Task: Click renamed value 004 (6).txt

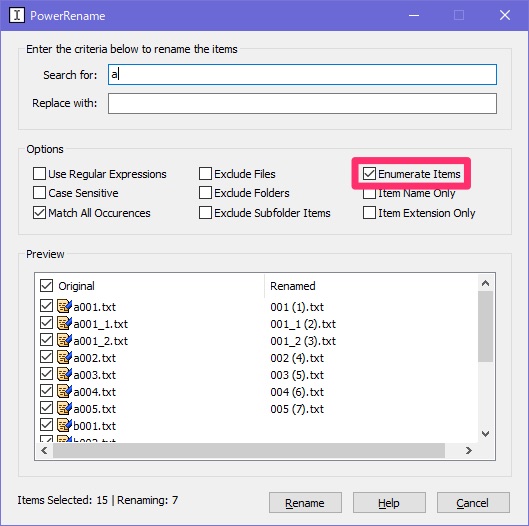Action: (297, 392)
